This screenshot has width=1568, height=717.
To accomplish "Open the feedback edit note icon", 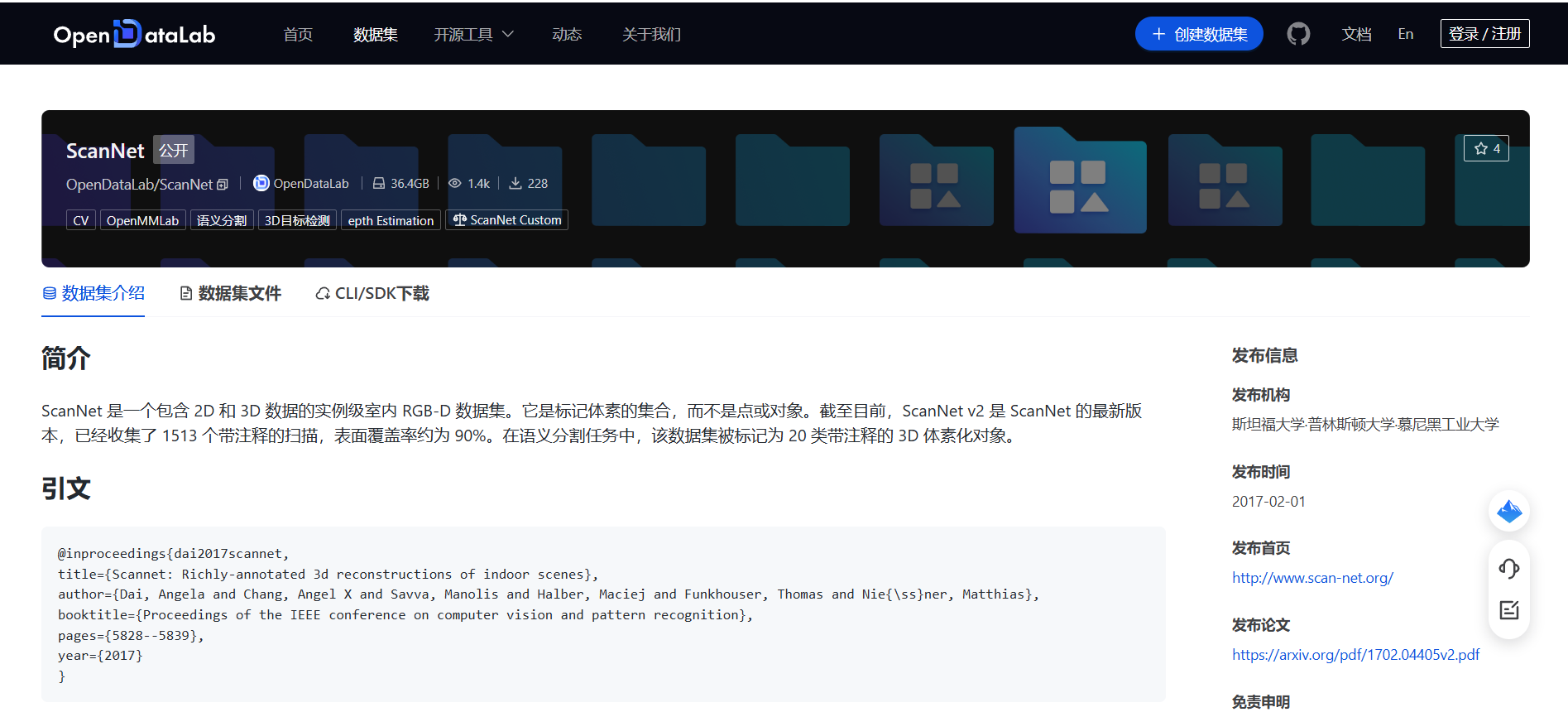I will click(x=1509, y=610).
